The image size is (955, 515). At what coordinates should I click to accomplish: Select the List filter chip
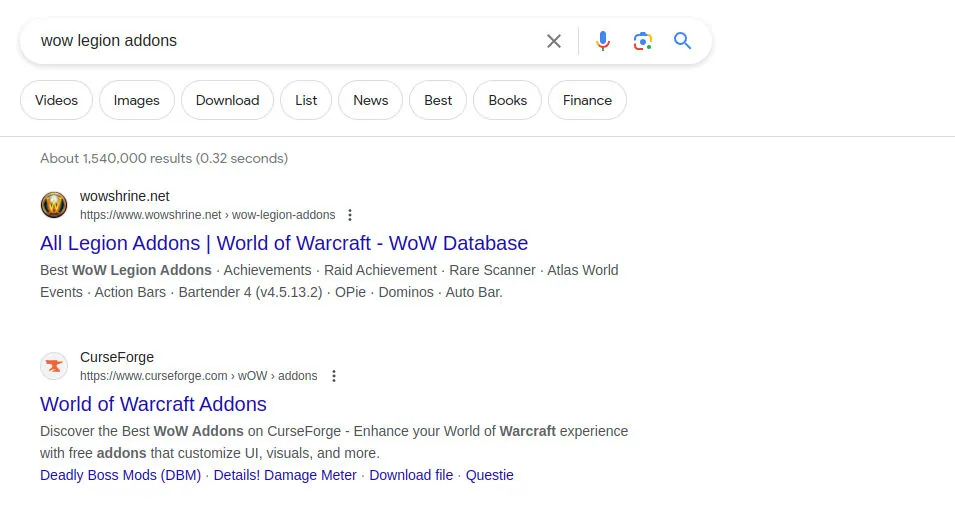(x=306, y=100)
